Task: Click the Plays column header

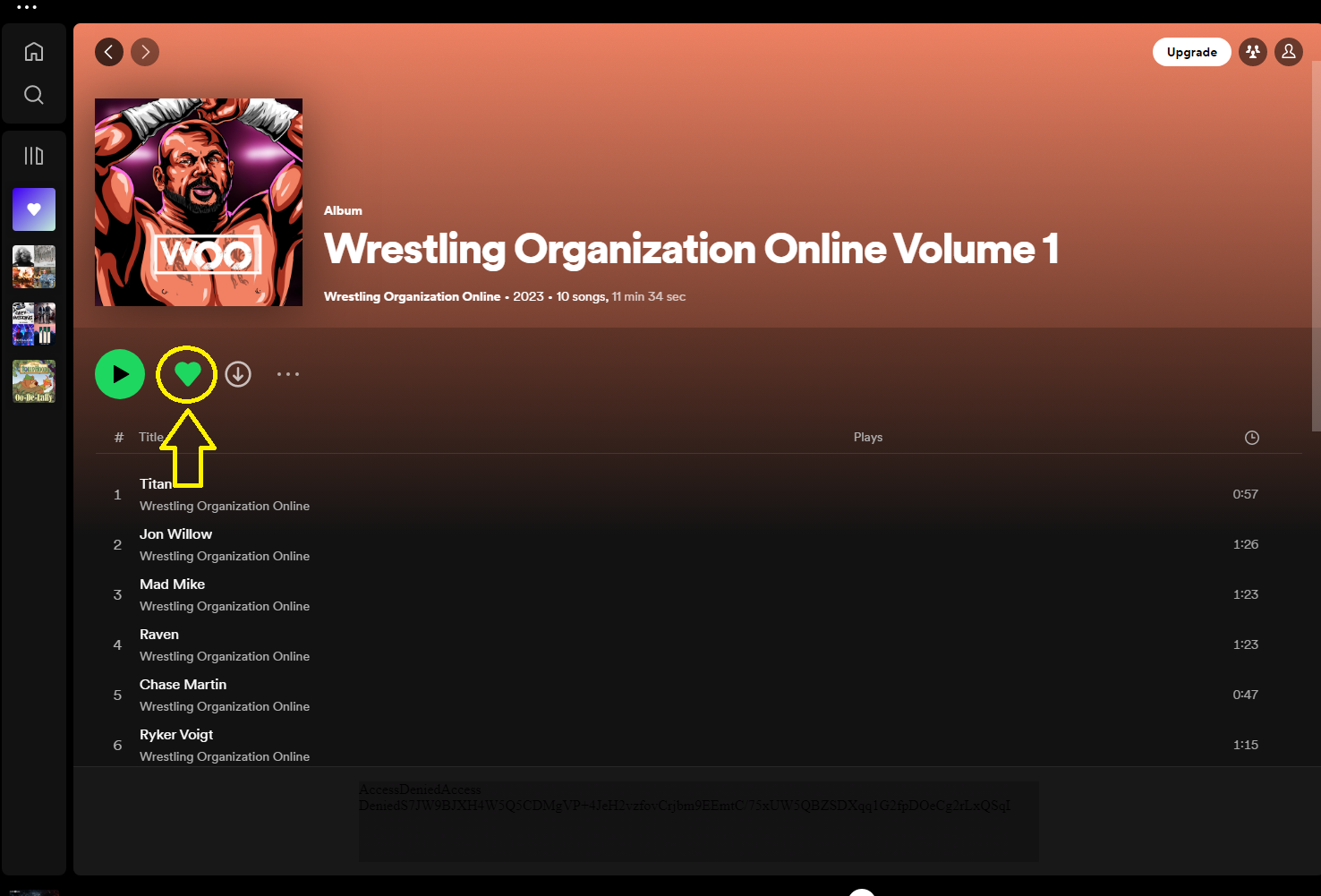Action: click(868, 437)
